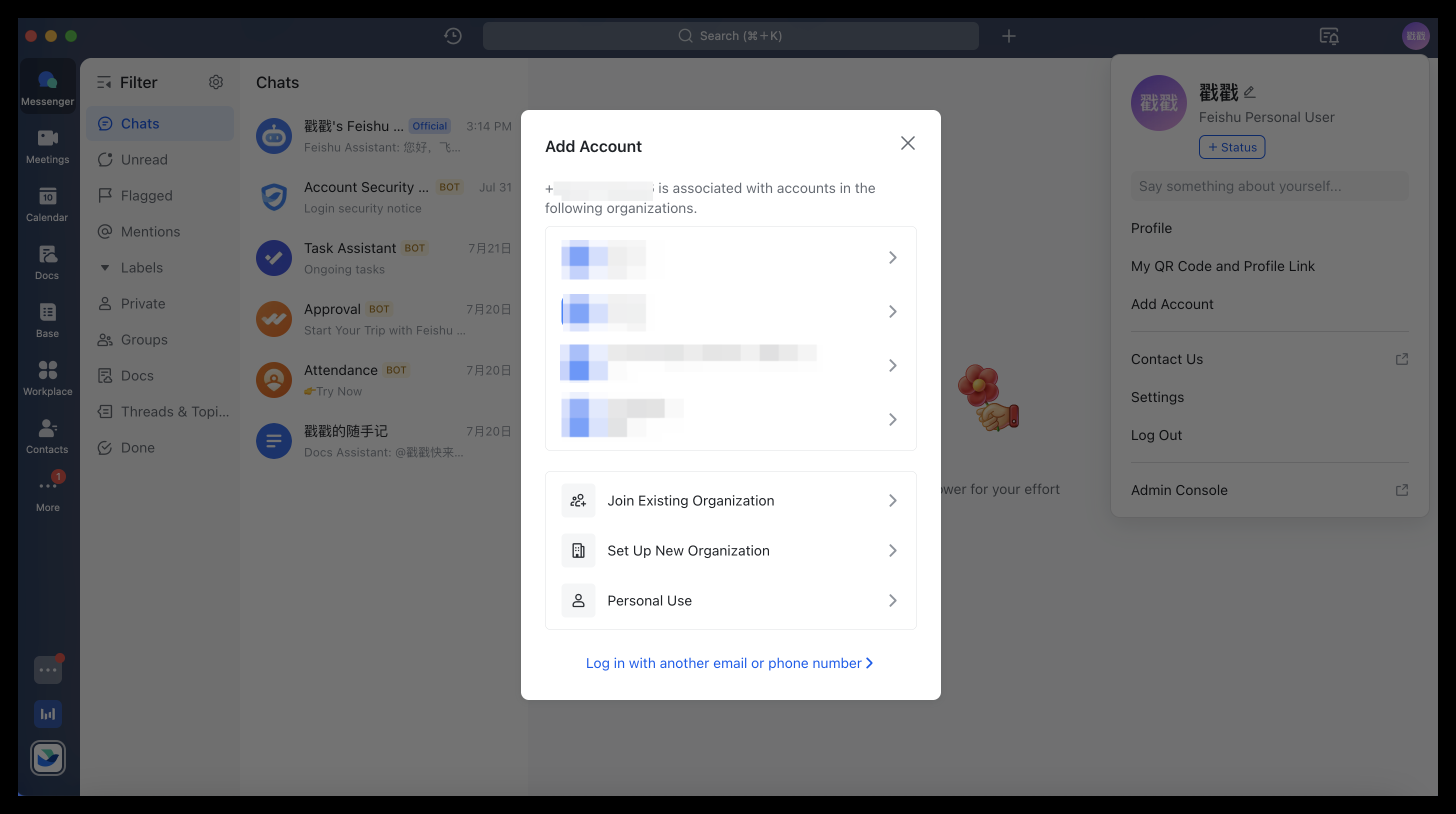The height and width of the screenshot is (814, 1456).
Task: Close the Add Account dialog
Action: coord(907,143)
